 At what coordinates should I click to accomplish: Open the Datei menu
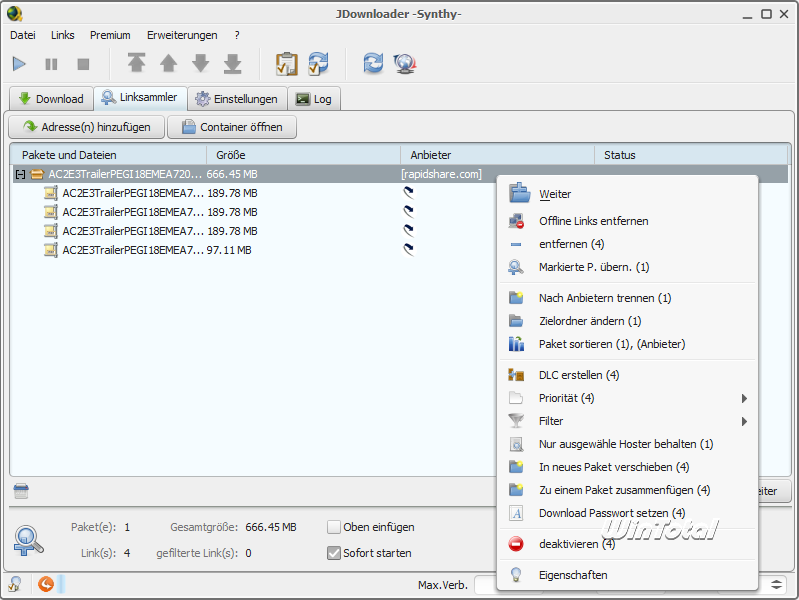(23, 35)
